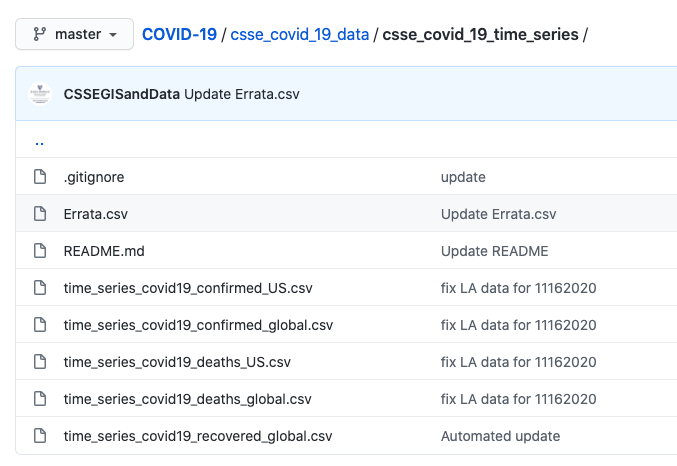Viewport: 677px width, 466px height.
Task: Click file icon beside time_series_covid19_deaths_US.csv
Action: (40, 361)
